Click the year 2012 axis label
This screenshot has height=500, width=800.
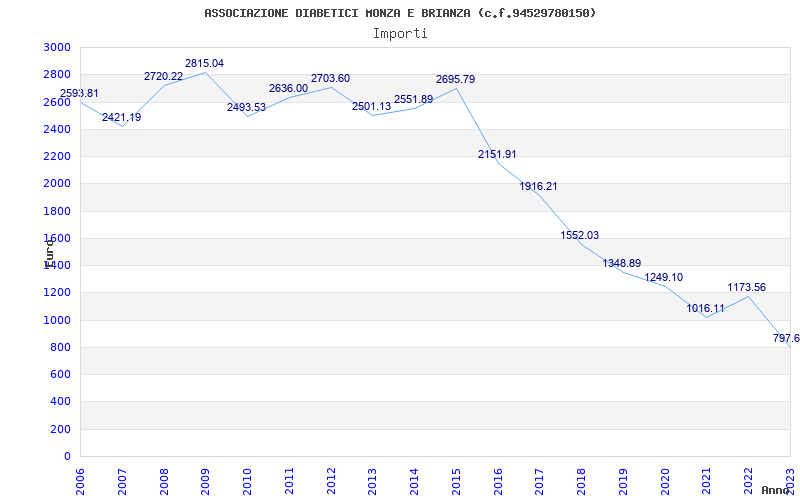[331, 481]
